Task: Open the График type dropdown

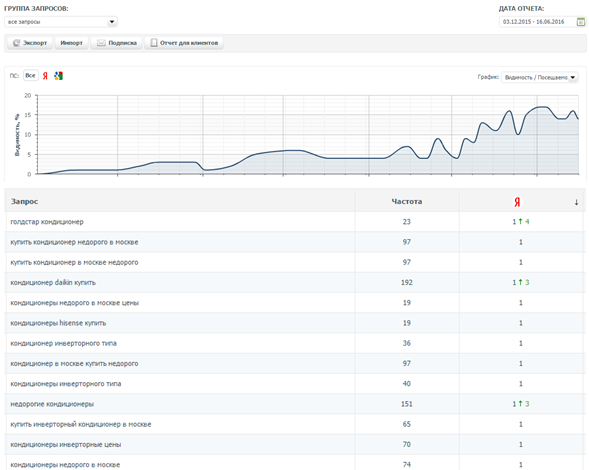Action: (x=540, y=77)
